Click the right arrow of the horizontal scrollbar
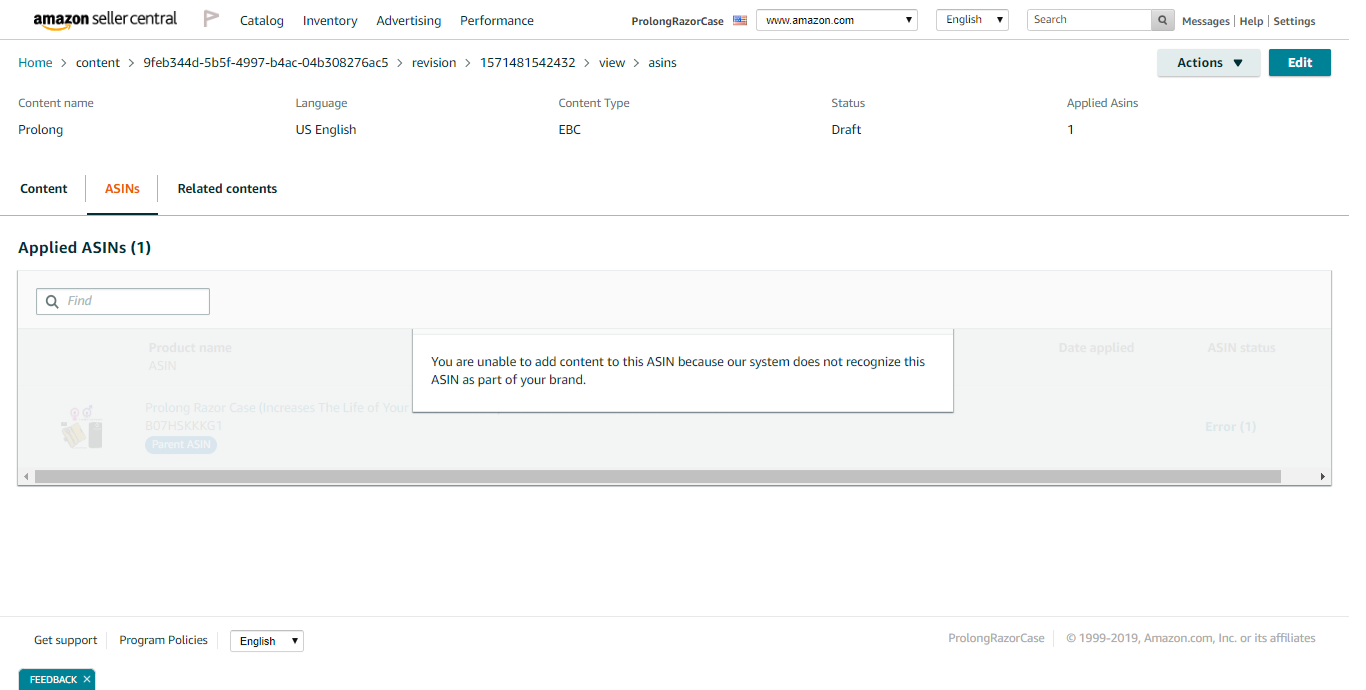This screenshot has height=690, width=1366. click(x=1322, y=475)
